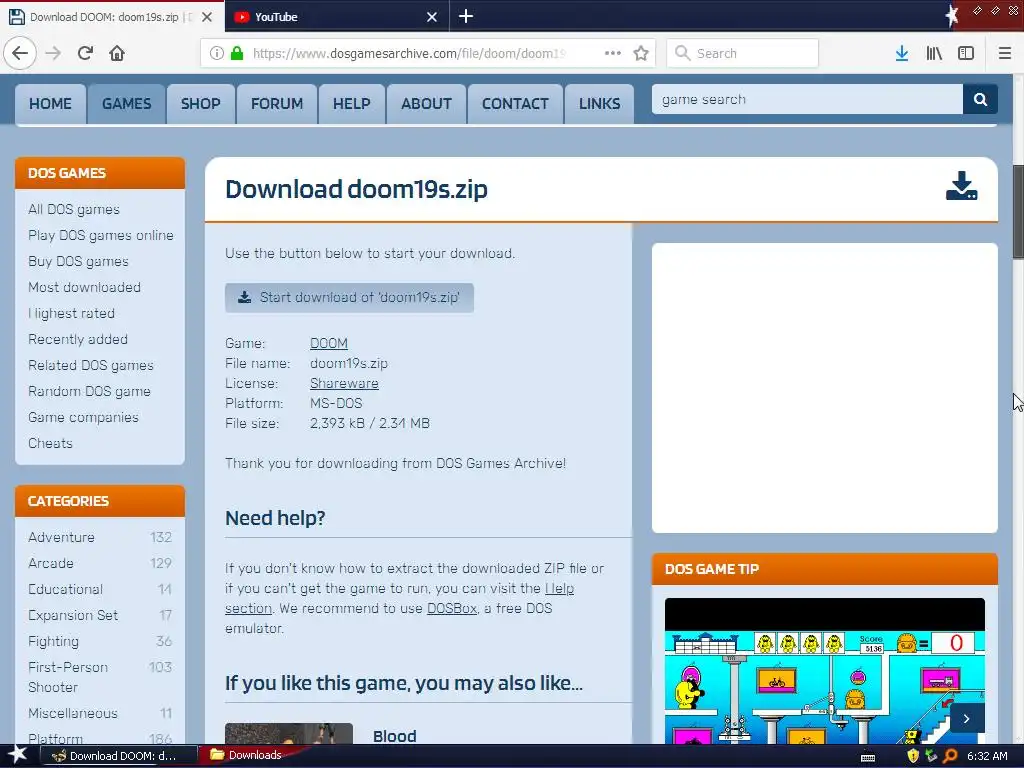Open the browser home page

pyautogui.click(x=117, y=53)
